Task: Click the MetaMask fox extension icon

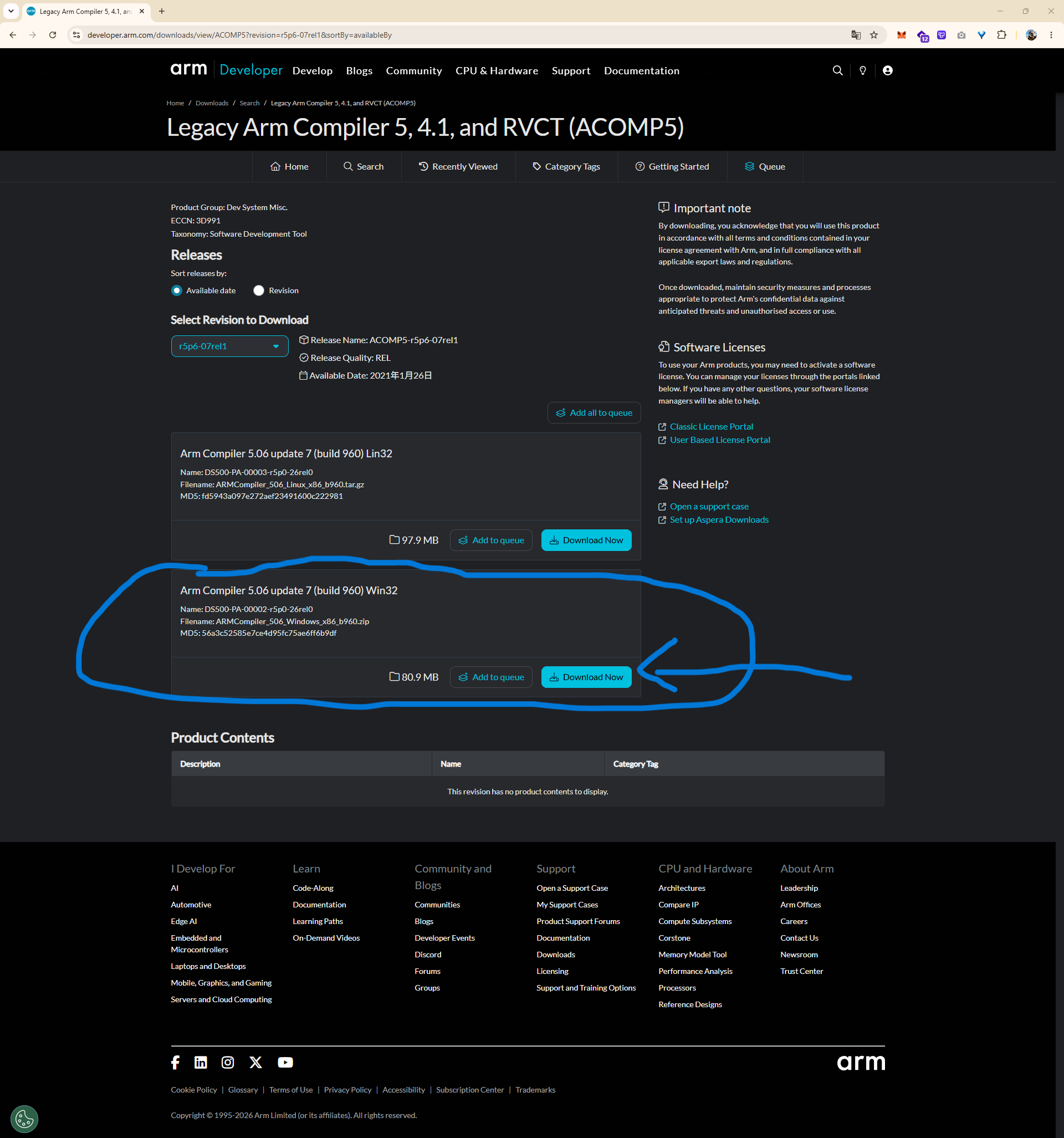Action: pyautogui.click(x=902, y=35)
